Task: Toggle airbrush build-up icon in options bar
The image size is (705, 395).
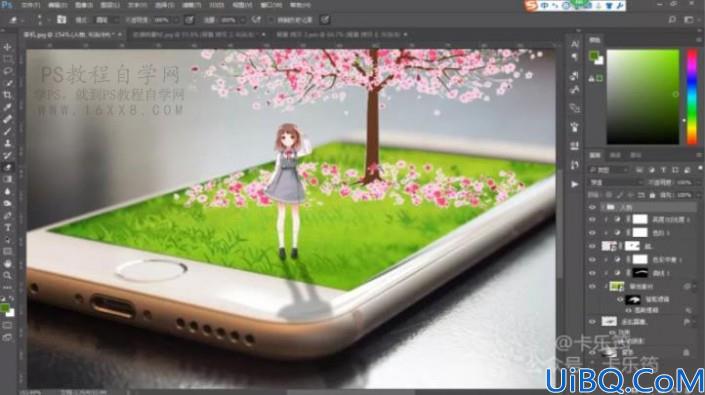Action: (x=256, y=20)
